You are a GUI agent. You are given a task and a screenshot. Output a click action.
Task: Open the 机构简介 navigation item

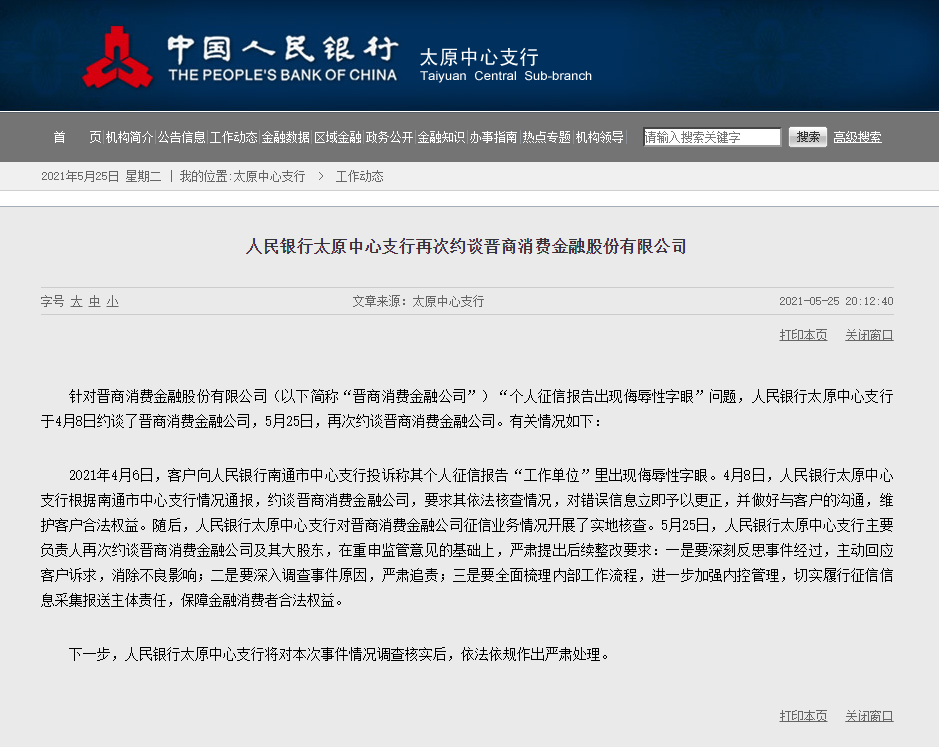coord(130,137)
